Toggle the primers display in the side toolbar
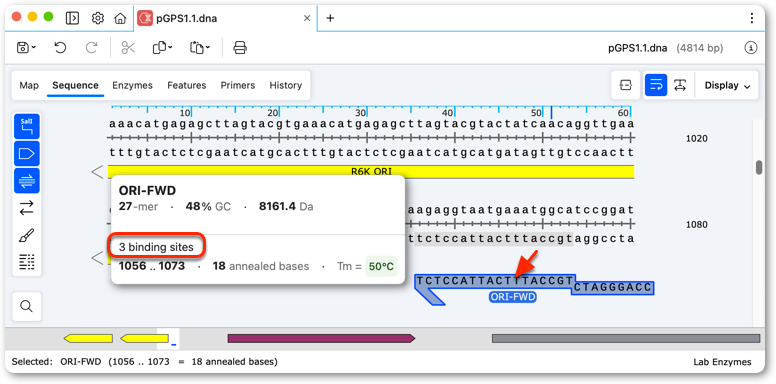Image resolution: width=776 pixels, height=384 pixels. (x=26, y=181)
